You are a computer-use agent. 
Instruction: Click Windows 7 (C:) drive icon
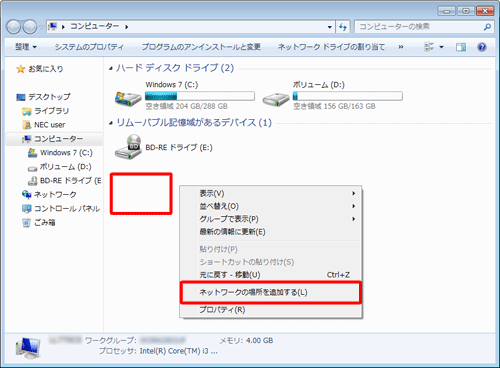tap(128, 99)
